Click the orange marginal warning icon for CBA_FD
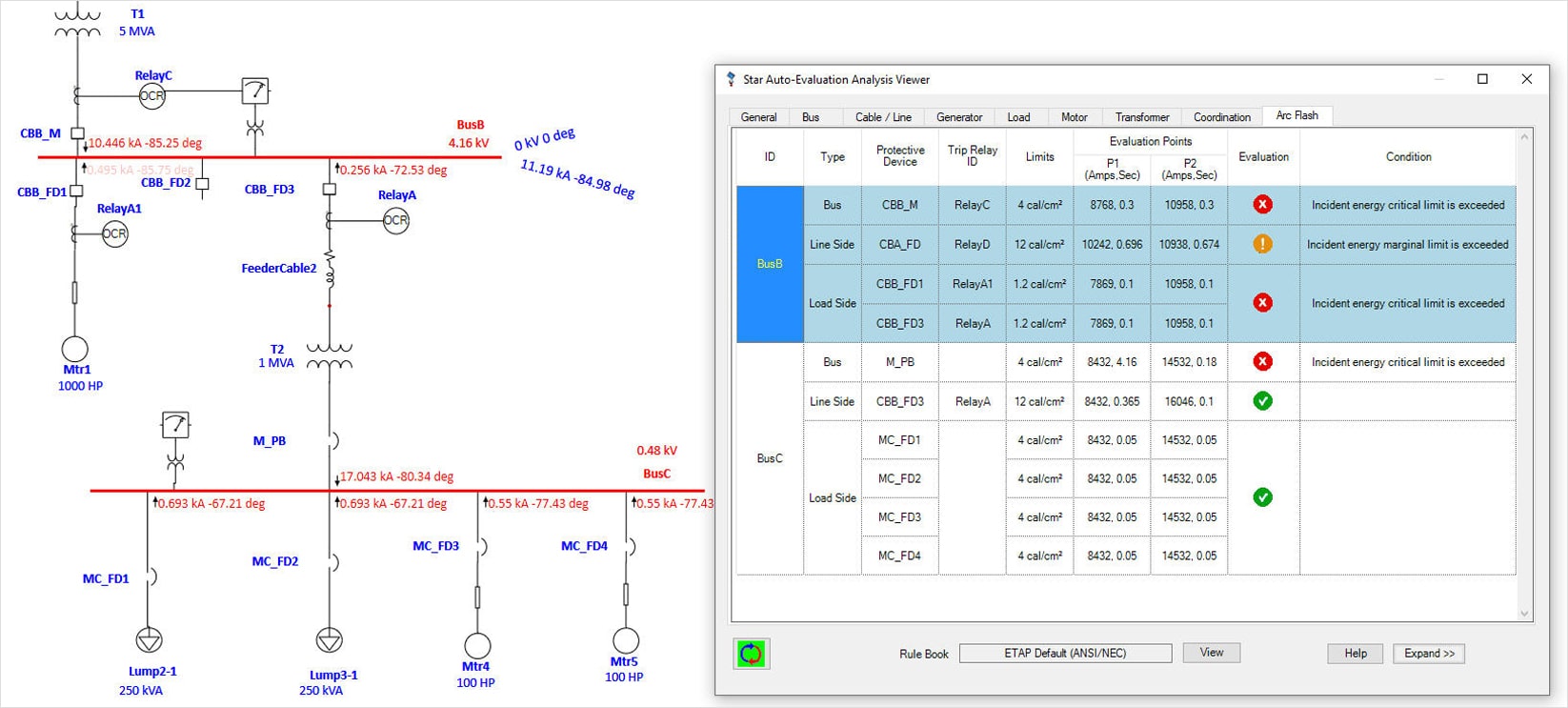This screenshot has height=708, width=1568. coord(1262,244)
